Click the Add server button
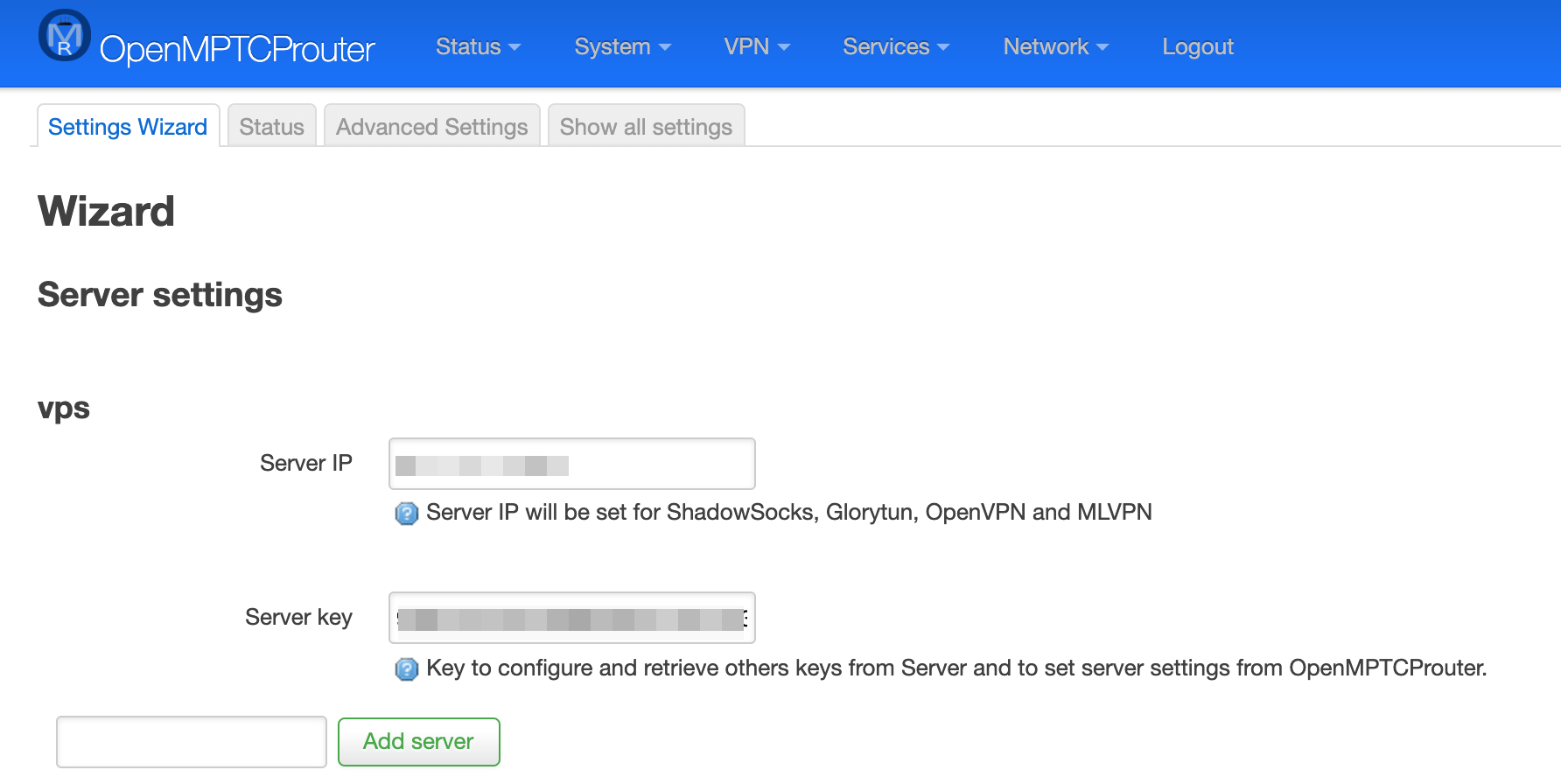The height and width of the screenshot is (784, 1561). [x=419, y=742]
